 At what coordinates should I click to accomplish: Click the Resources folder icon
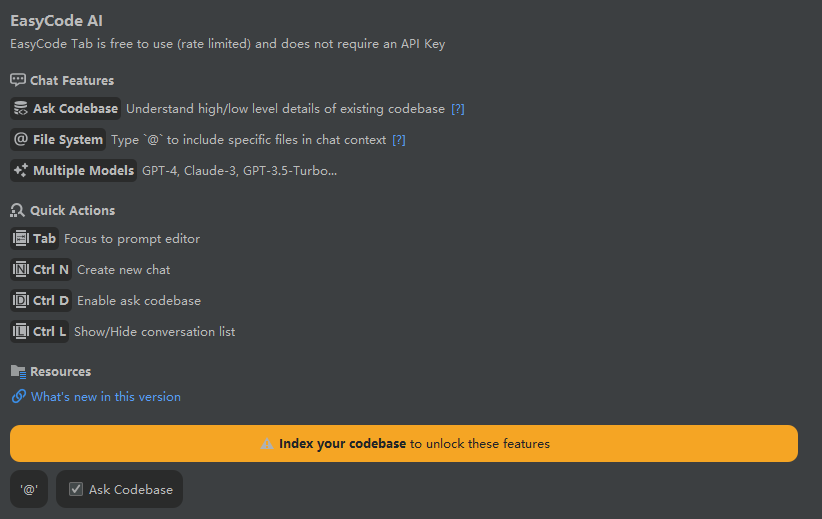pyautogui.click(x=18, y=372)
